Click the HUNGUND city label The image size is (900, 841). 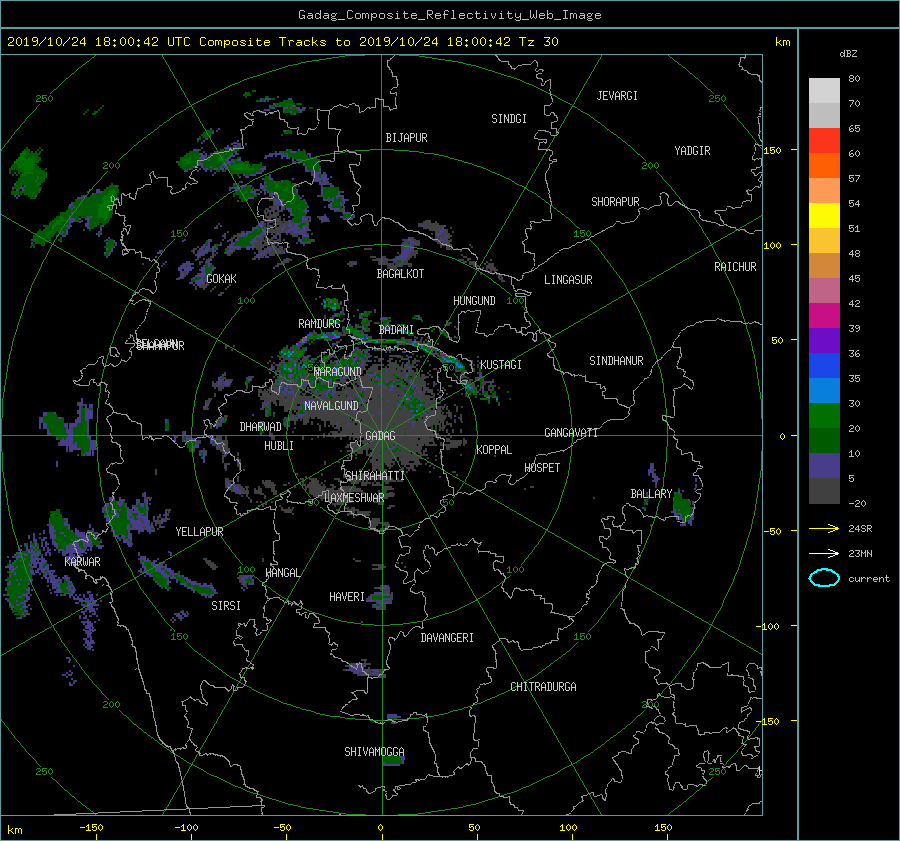[474, 301]
